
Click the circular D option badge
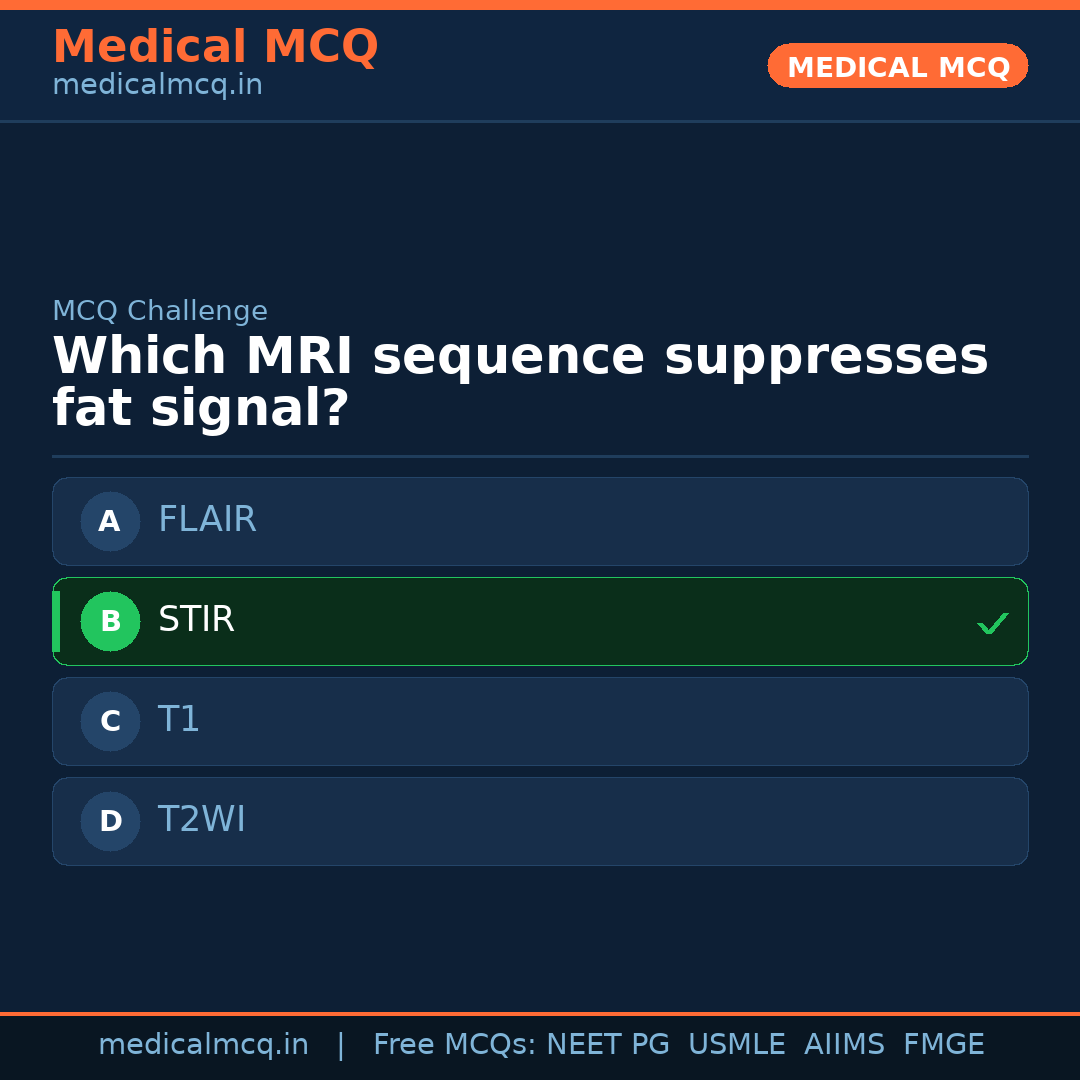pyautogui.click(x=110, y=821)
